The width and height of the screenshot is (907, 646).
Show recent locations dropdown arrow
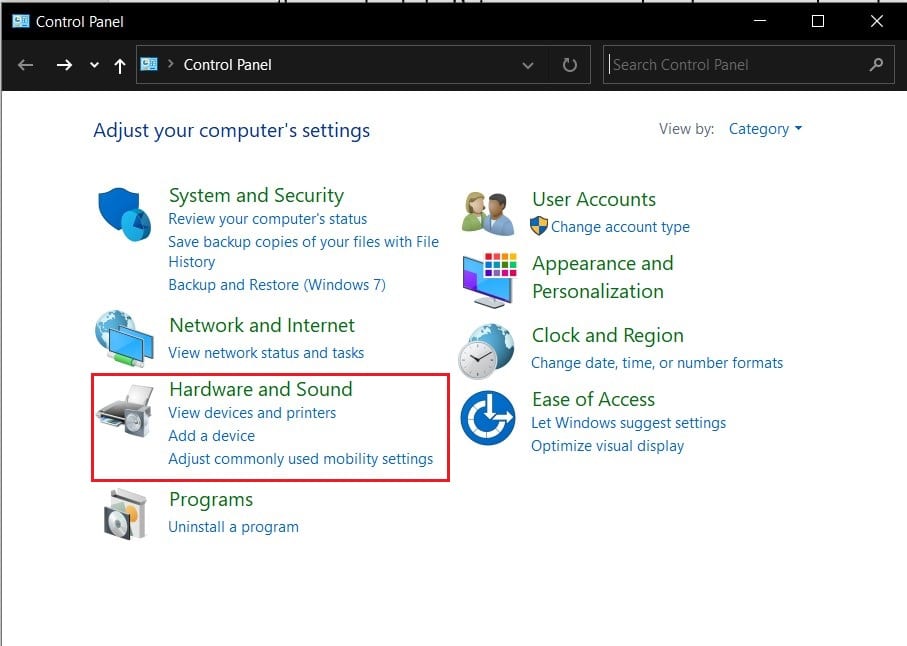tap(94, 65)
